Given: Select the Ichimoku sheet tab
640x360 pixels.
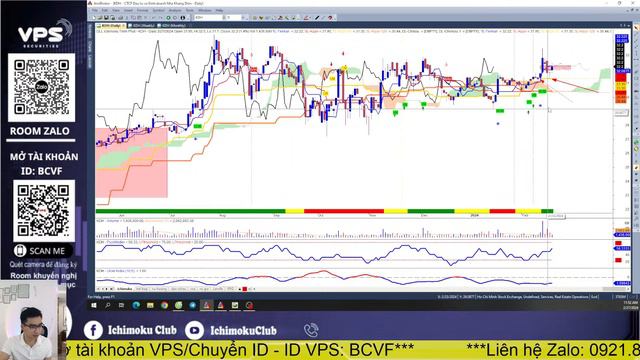Looking at the screenshot, I should tap(124, 289).
